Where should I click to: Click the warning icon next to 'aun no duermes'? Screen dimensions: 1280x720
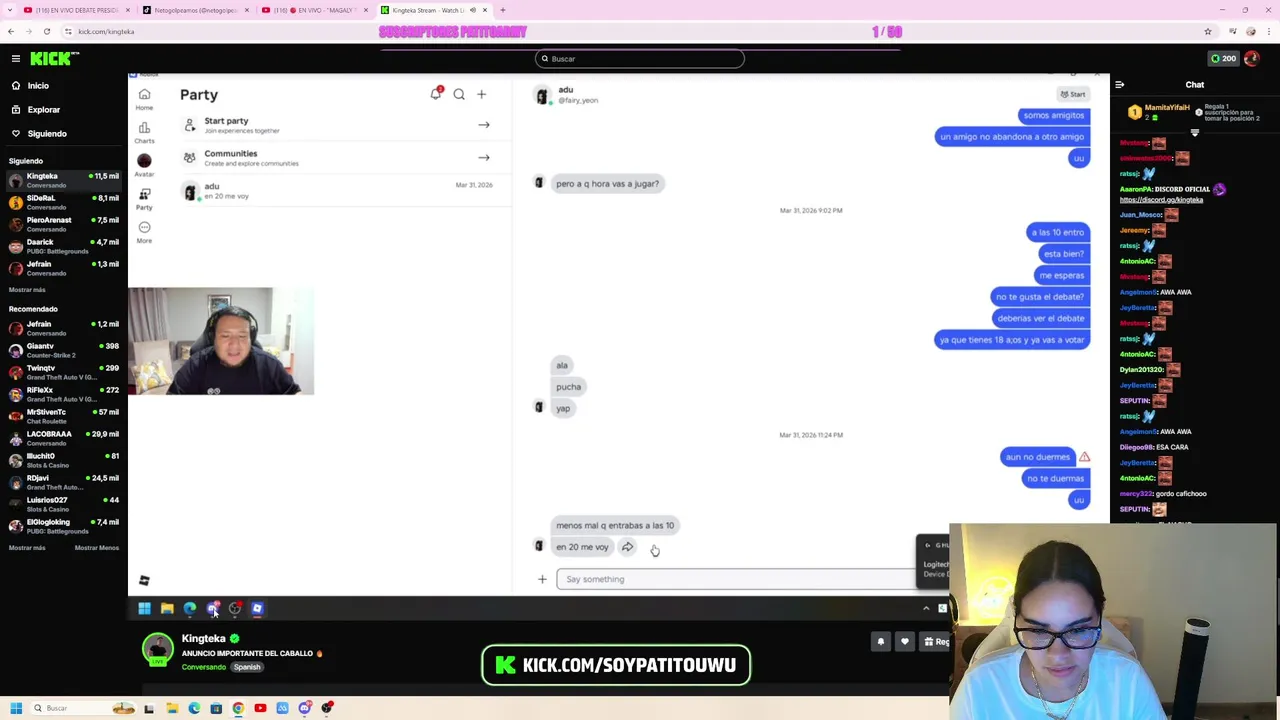(1084, 457)
